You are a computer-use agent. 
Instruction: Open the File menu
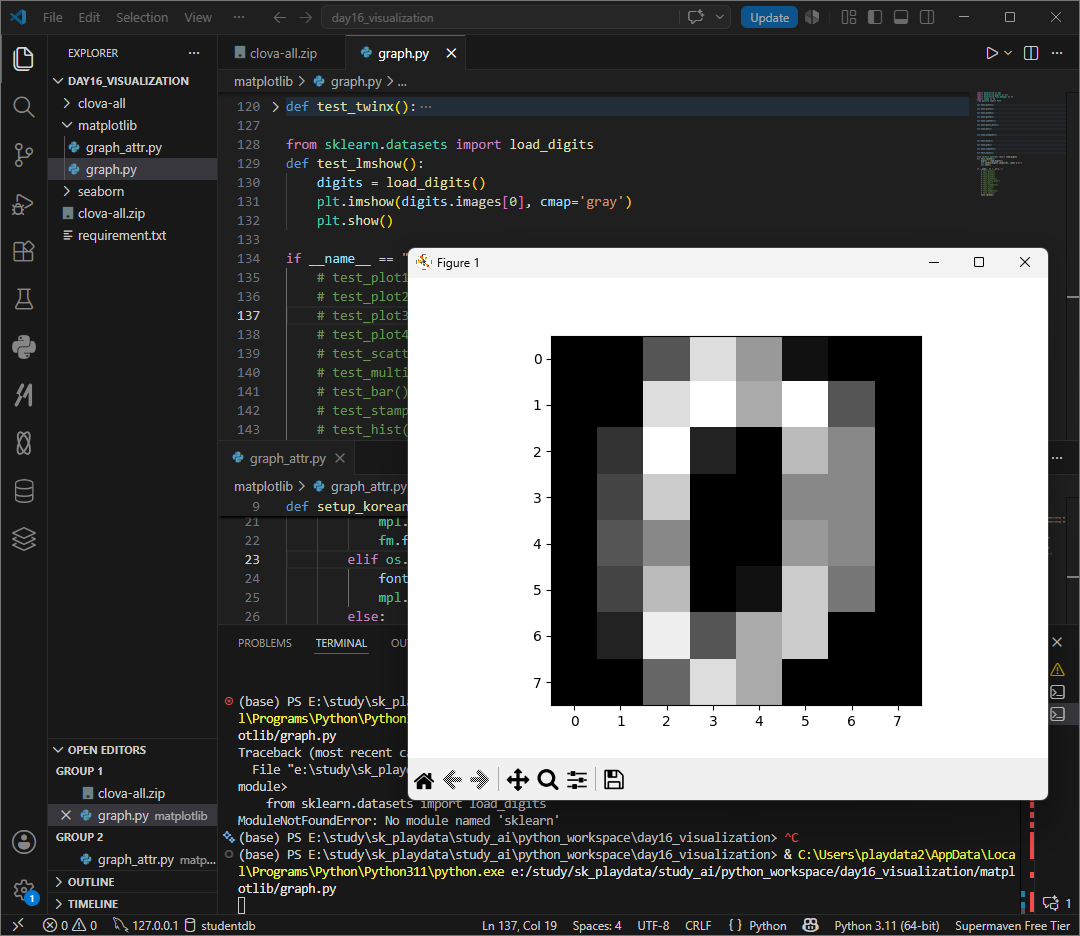pyautogui.click(x=52, y=17)
